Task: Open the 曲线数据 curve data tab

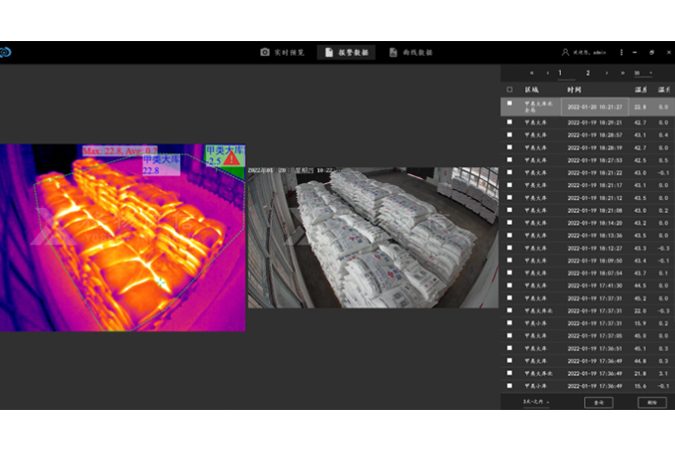Action: coord(410,52)
